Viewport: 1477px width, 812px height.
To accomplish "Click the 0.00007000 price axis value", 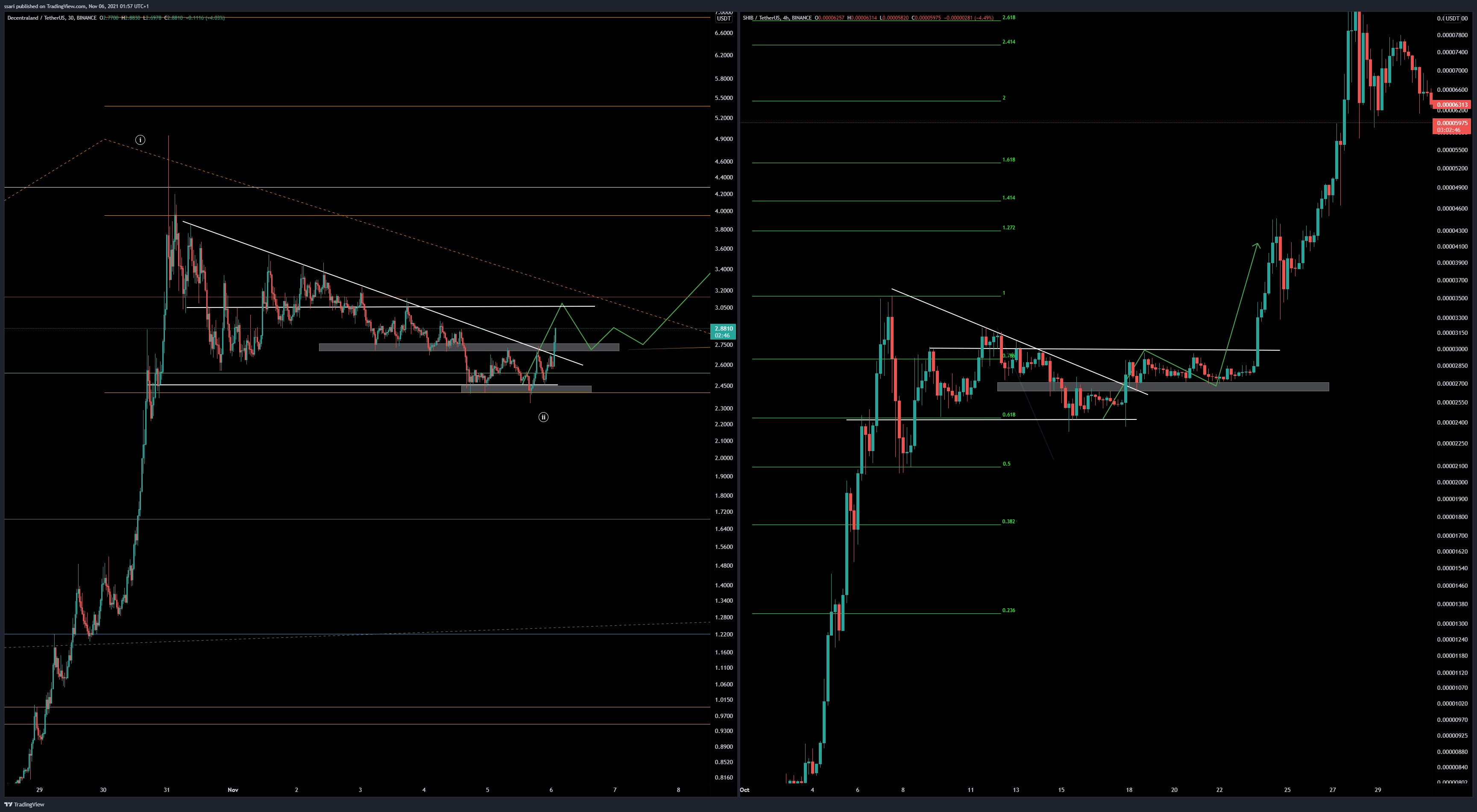I will [1452, 71].
